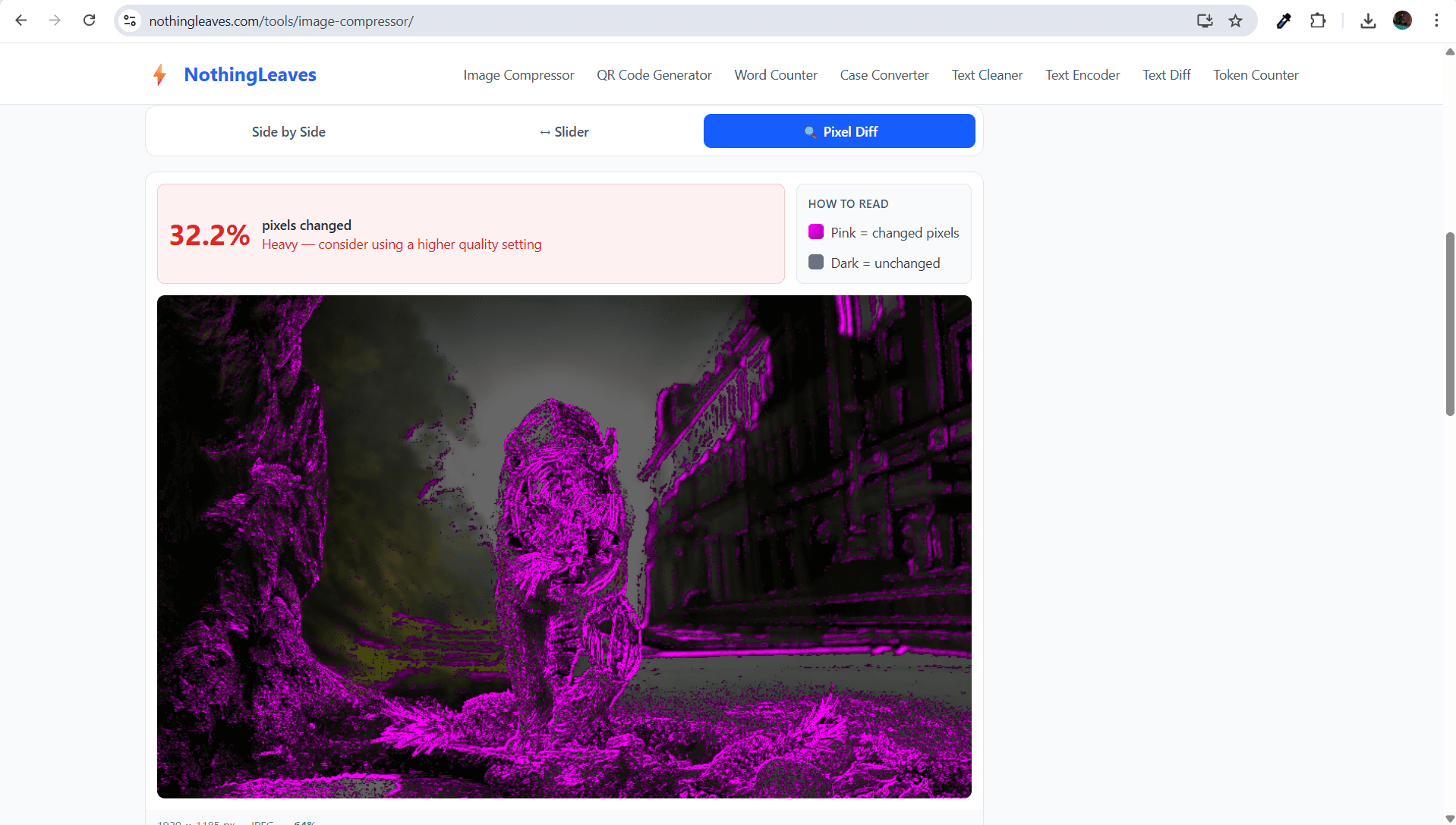The image size is (1456, 825).
Task: Bookmark this page with the star icon
Action: pyautogui.click(x=1235, y=20)
